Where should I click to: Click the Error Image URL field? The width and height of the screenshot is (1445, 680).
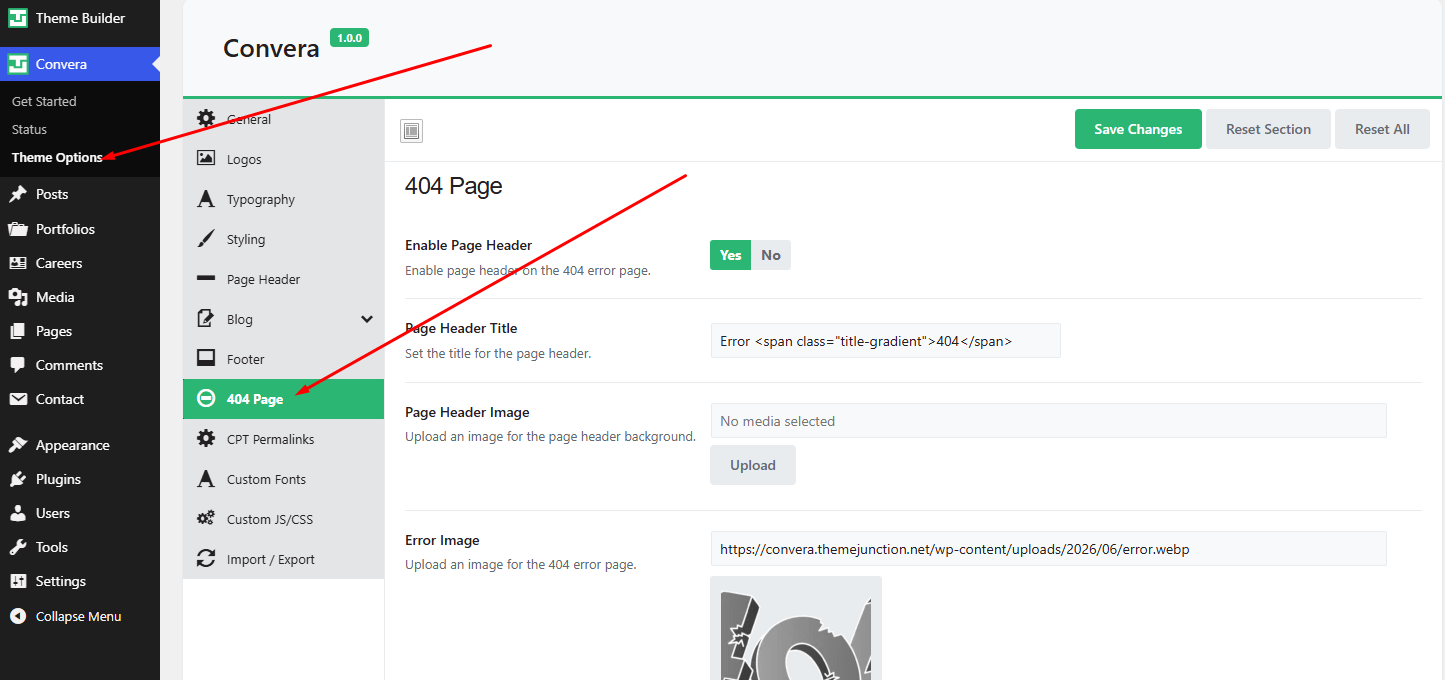[1048, 549]
